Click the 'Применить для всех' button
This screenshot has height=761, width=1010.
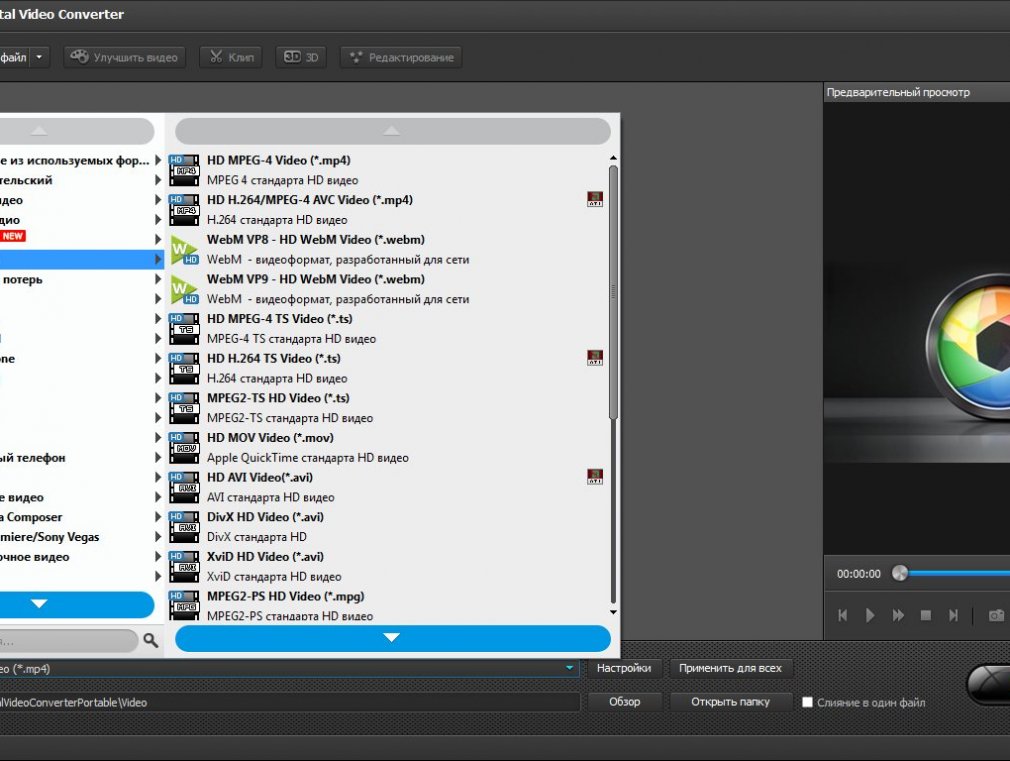(x=730, y=668)
